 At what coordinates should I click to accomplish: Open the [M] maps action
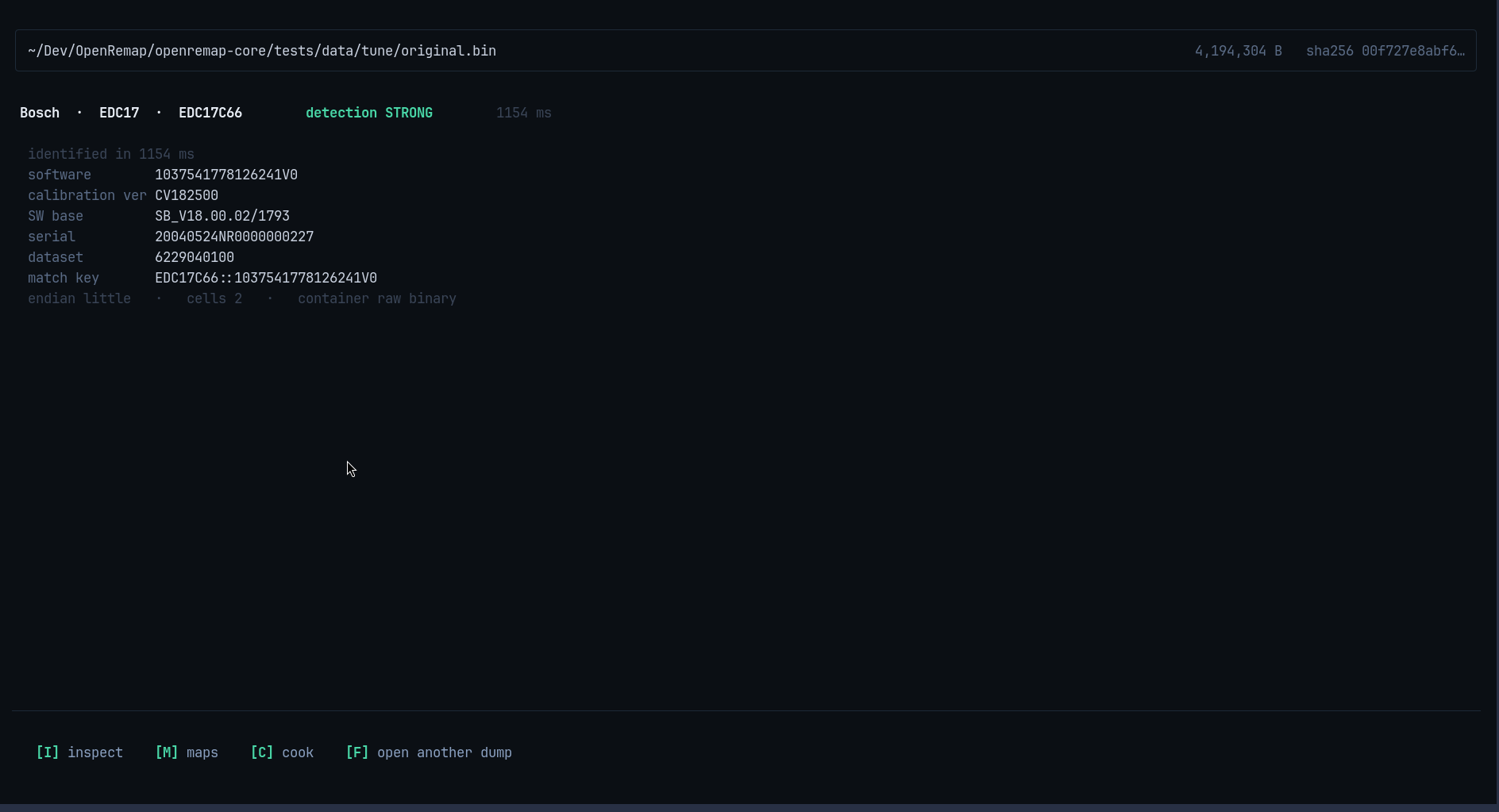pyautogui.click(x=187, y=752)
